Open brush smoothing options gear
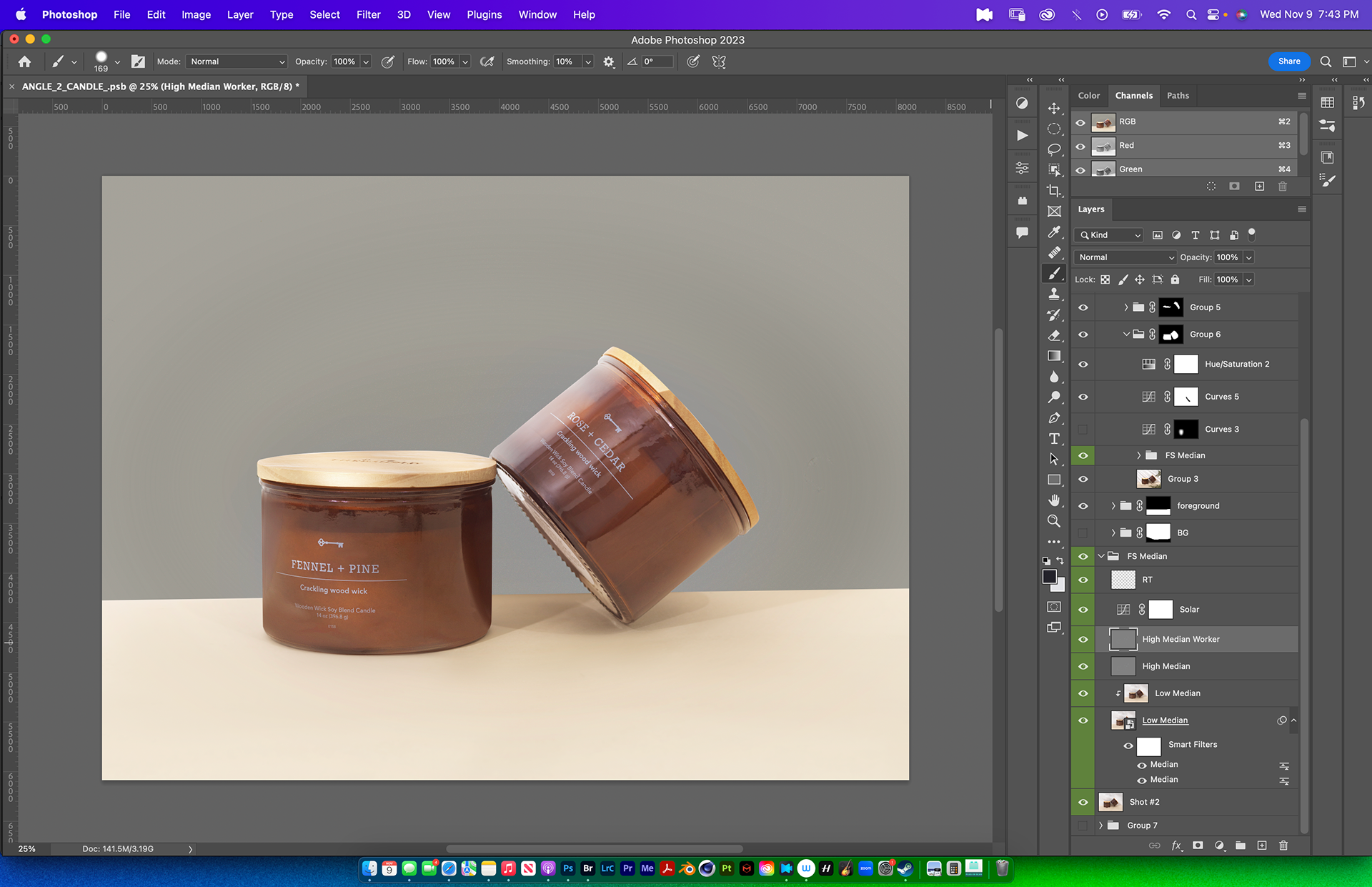The height and width of the screenshot is (887, 1372). coord(609,62)
